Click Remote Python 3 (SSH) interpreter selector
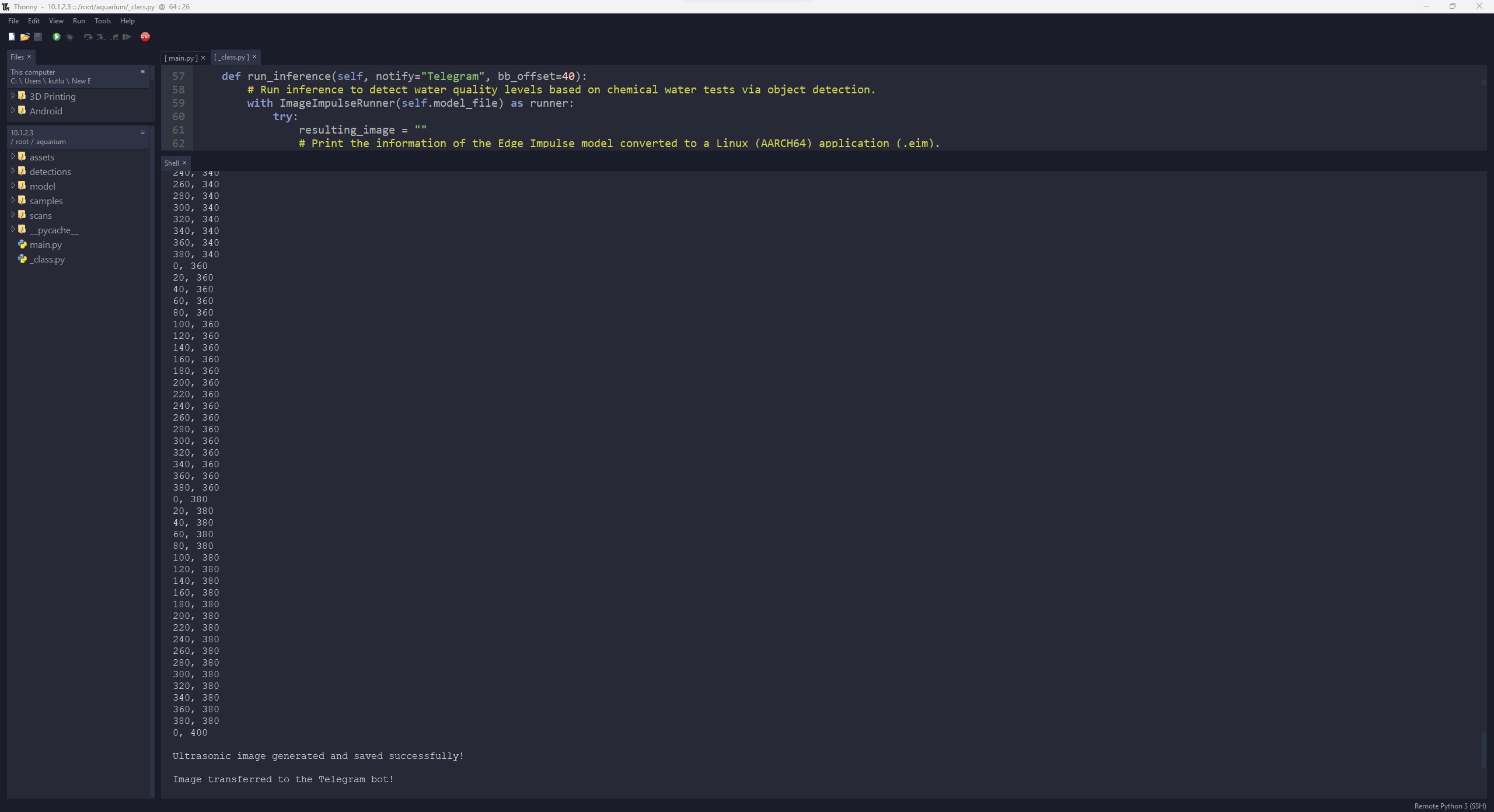This screenshot has height=812, width=1494. pyautogui.click(x=1450, y=806)
